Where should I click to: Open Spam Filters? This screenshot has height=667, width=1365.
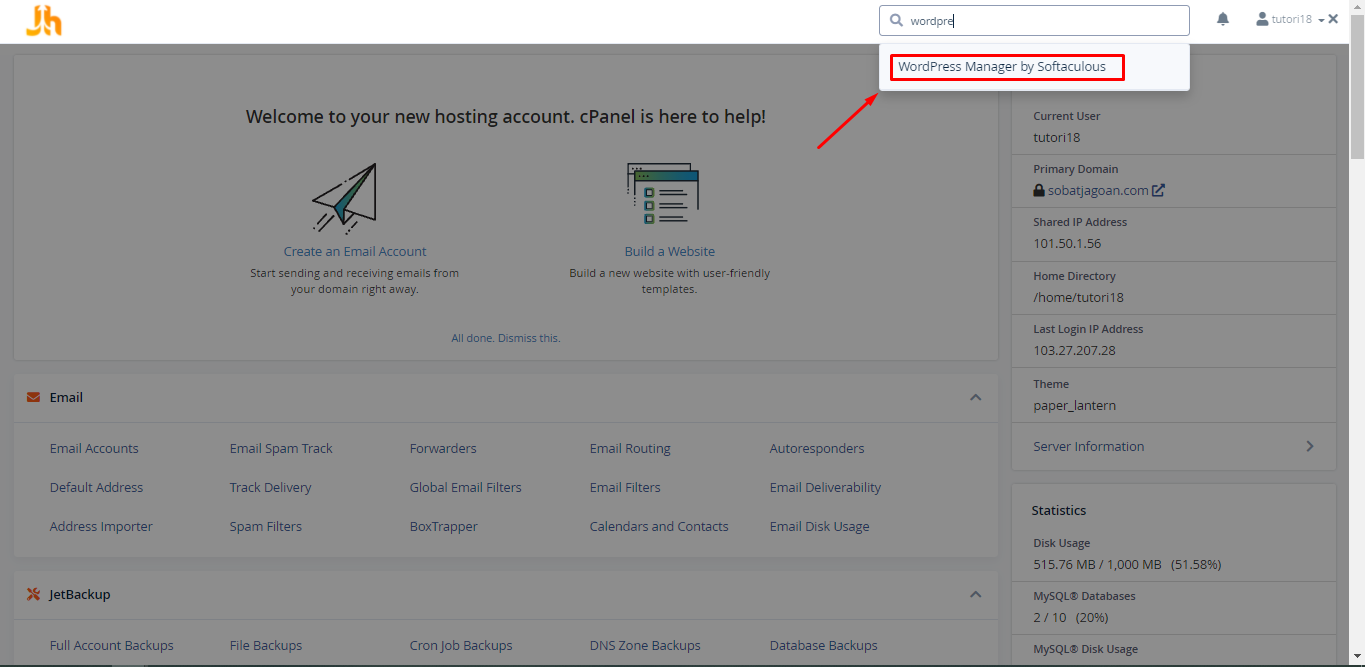(x=266, y=526)
